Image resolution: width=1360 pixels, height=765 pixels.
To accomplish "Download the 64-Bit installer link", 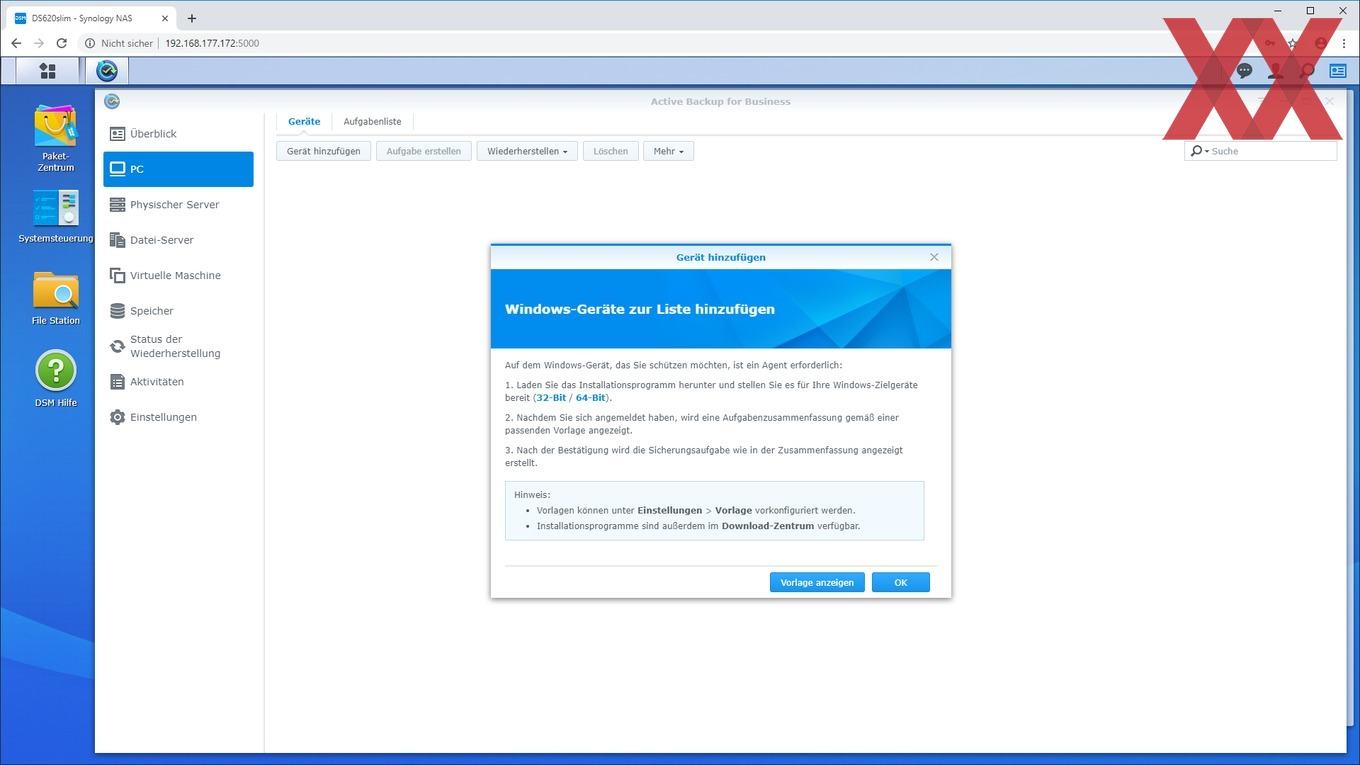I will coord(590,398).
